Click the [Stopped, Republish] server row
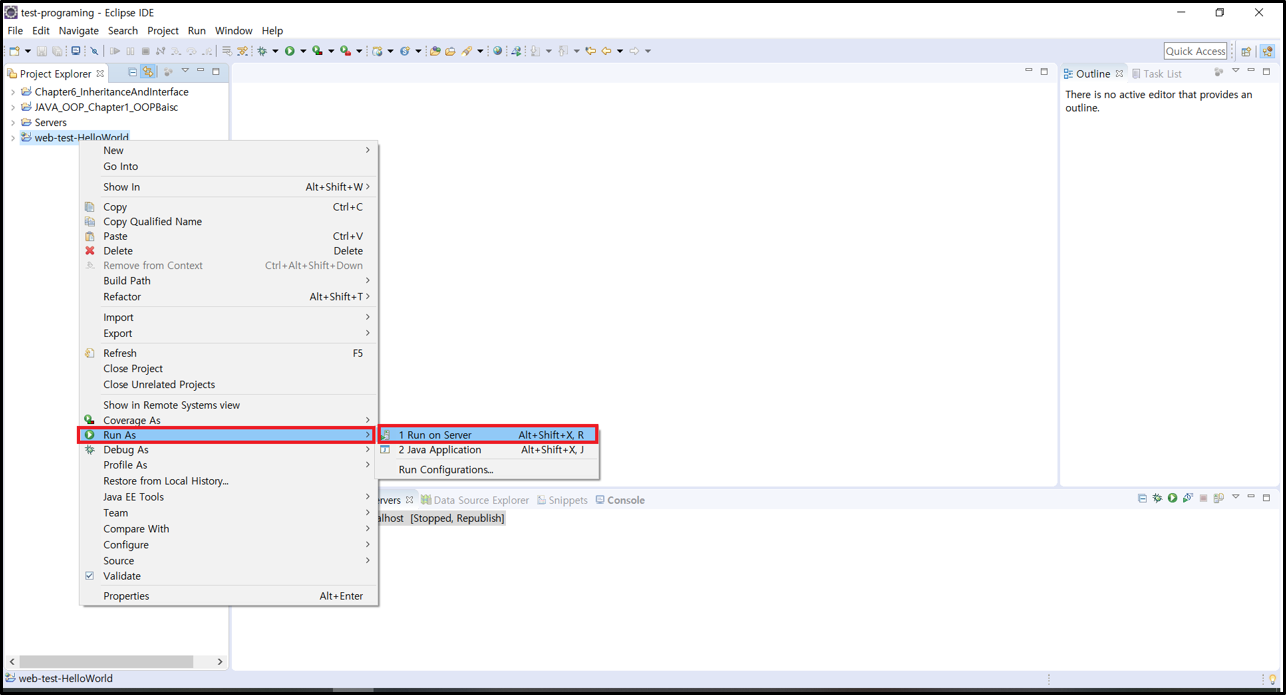Screen dimensions: 1286x695 click(x=442, y=519)
